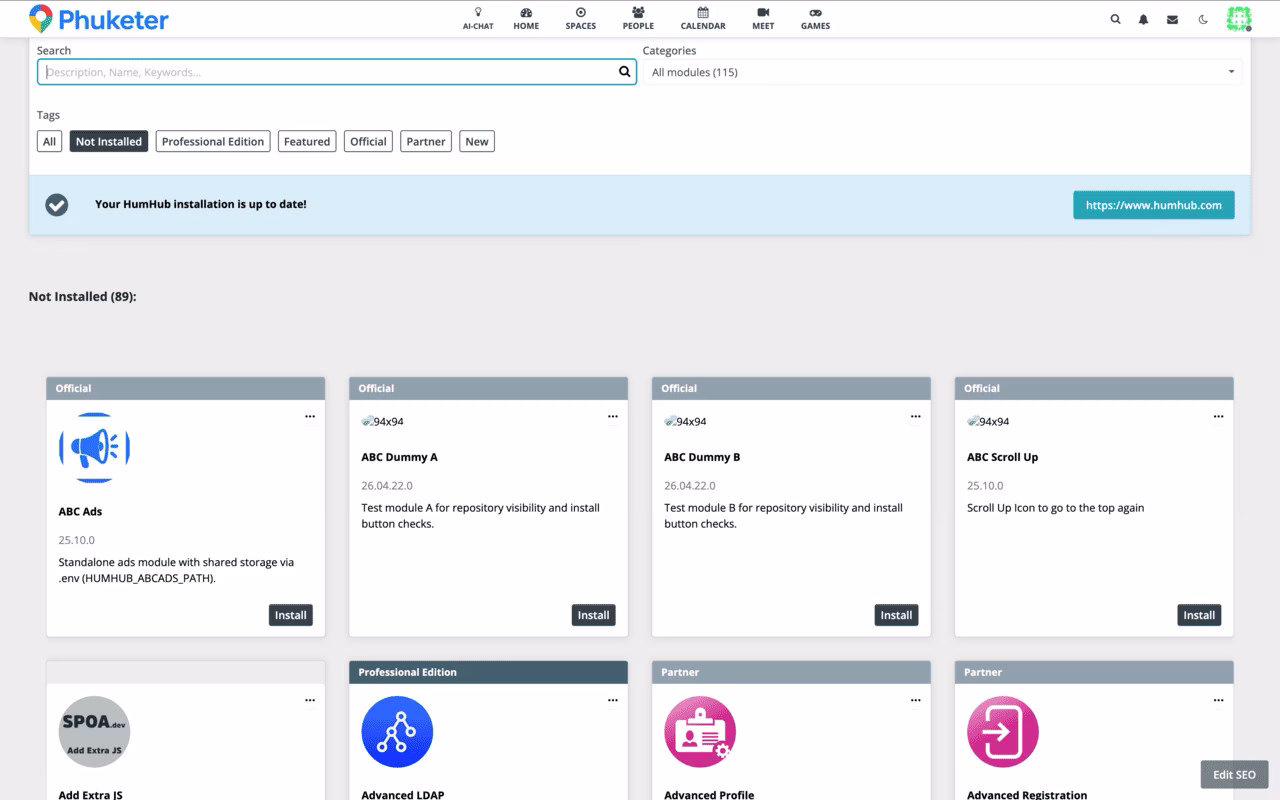Select the 'Official' tag filter

coord(368,142)
